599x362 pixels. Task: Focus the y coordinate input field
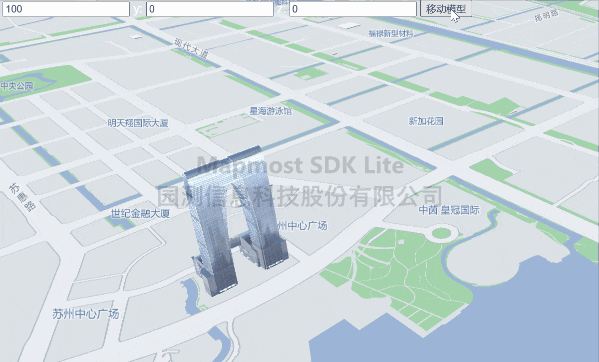210,9
